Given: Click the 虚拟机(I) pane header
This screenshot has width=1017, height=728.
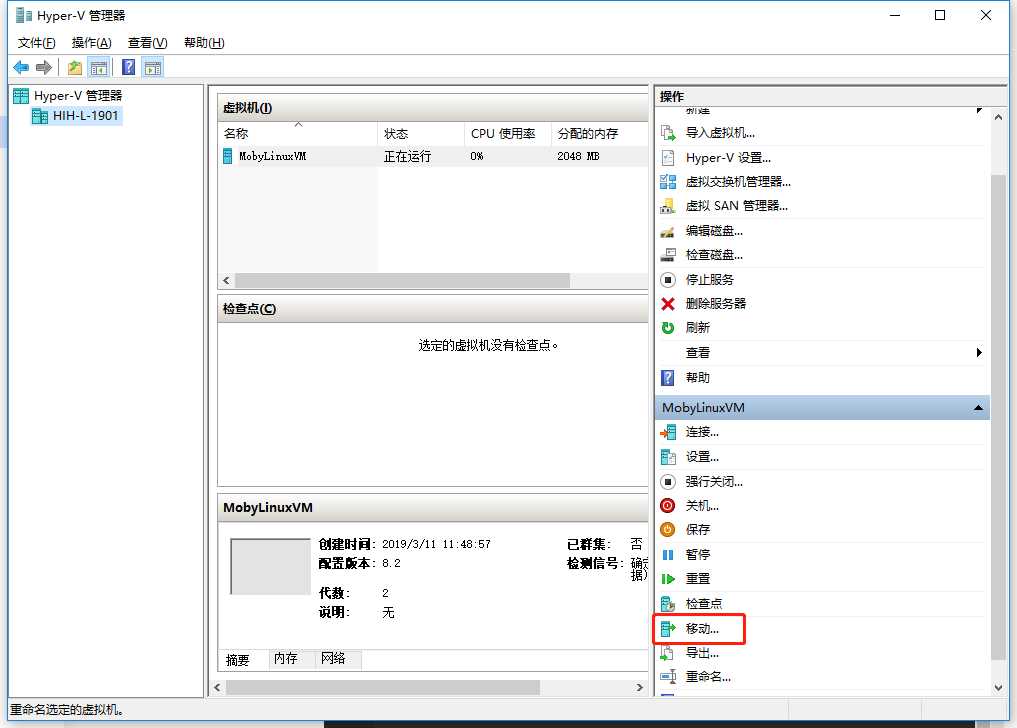Looking at the screenshot, I should click(x=433, y=108).
